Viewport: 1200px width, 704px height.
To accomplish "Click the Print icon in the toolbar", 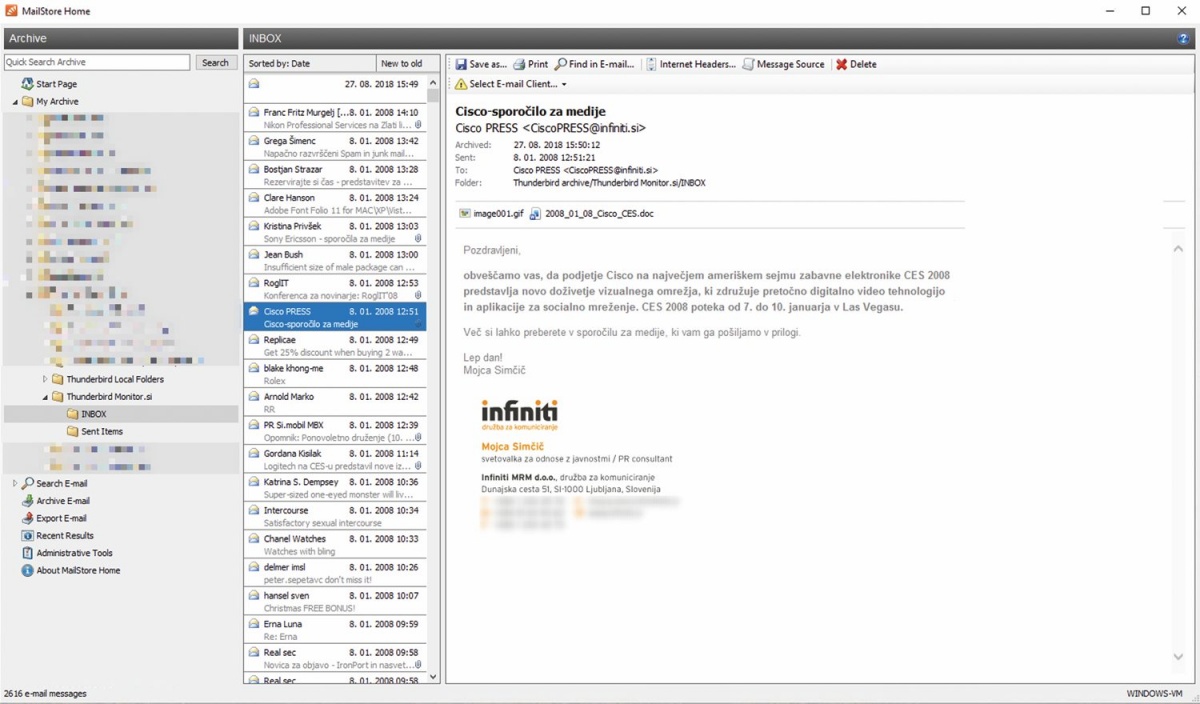I will 519,64.
